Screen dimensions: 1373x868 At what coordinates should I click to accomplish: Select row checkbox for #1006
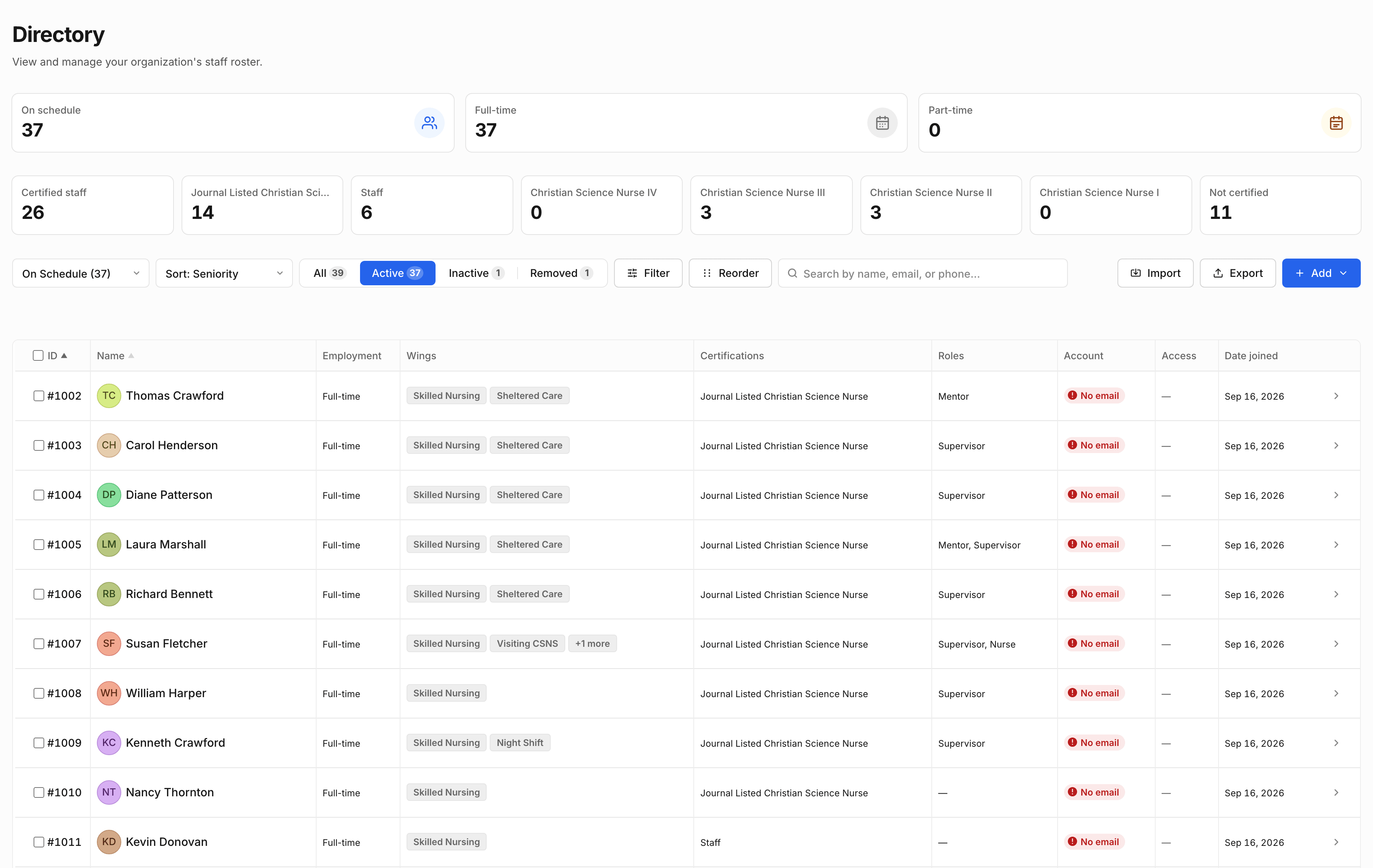[x=39, y=594]
